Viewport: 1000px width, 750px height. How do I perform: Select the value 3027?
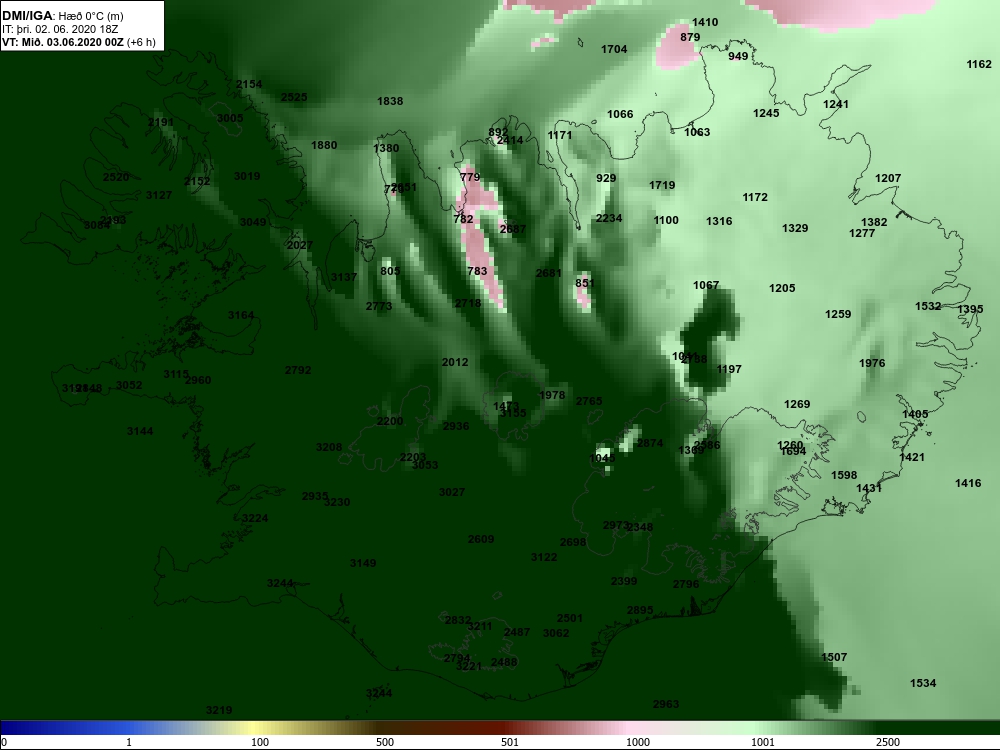coord(452,492)
